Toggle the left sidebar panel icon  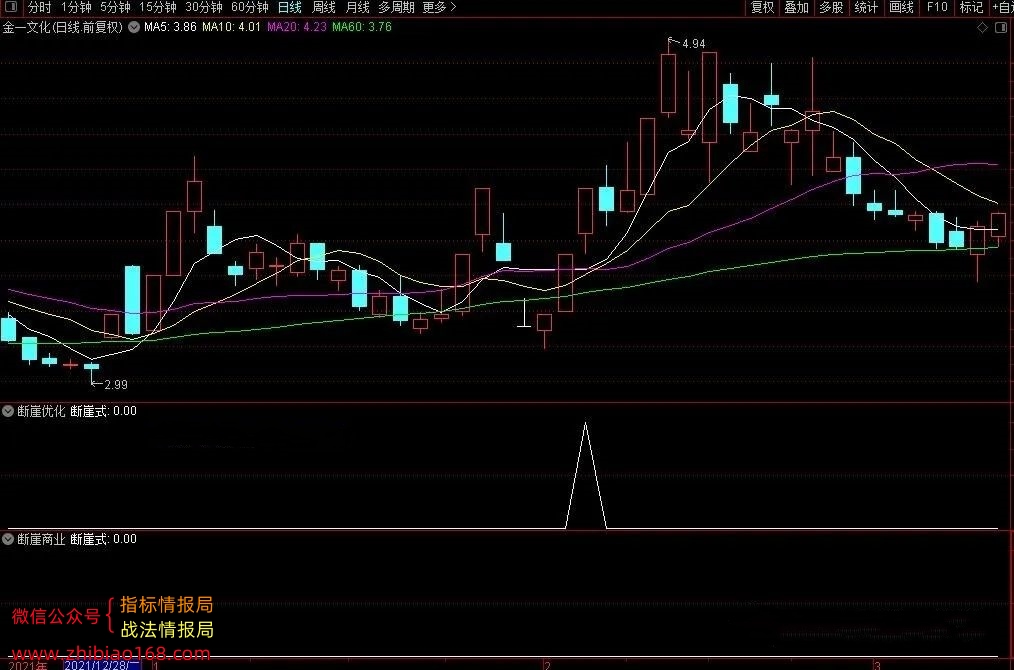[x=11, y=7]
